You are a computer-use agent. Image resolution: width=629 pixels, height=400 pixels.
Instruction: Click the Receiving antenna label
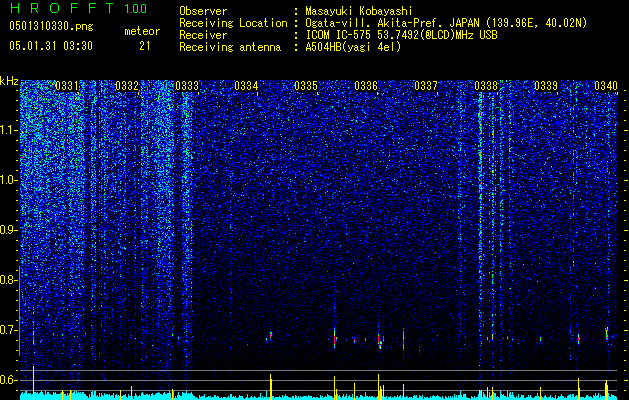[x=230, y=47]
